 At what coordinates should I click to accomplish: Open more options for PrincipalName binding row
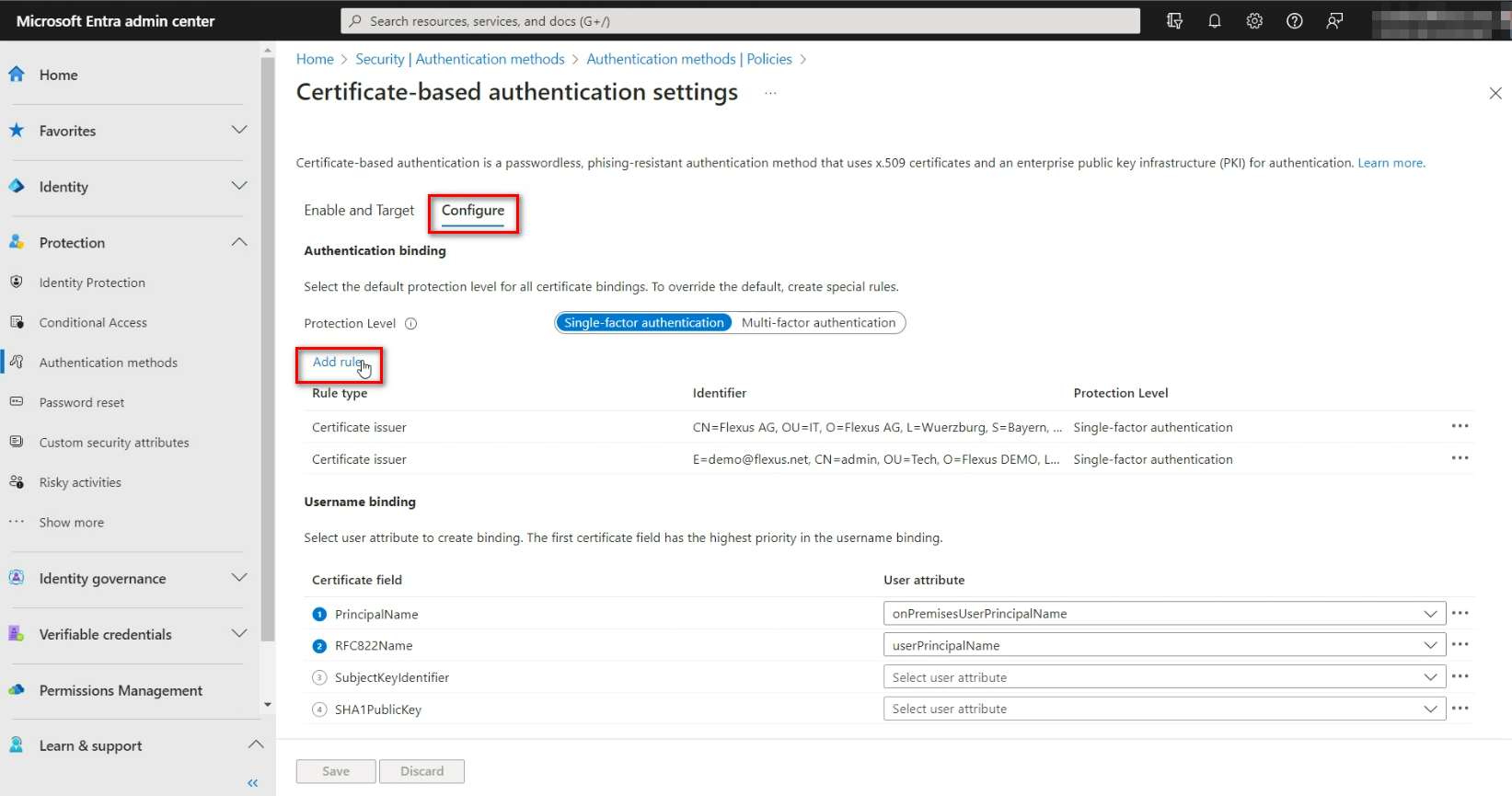1460,613
